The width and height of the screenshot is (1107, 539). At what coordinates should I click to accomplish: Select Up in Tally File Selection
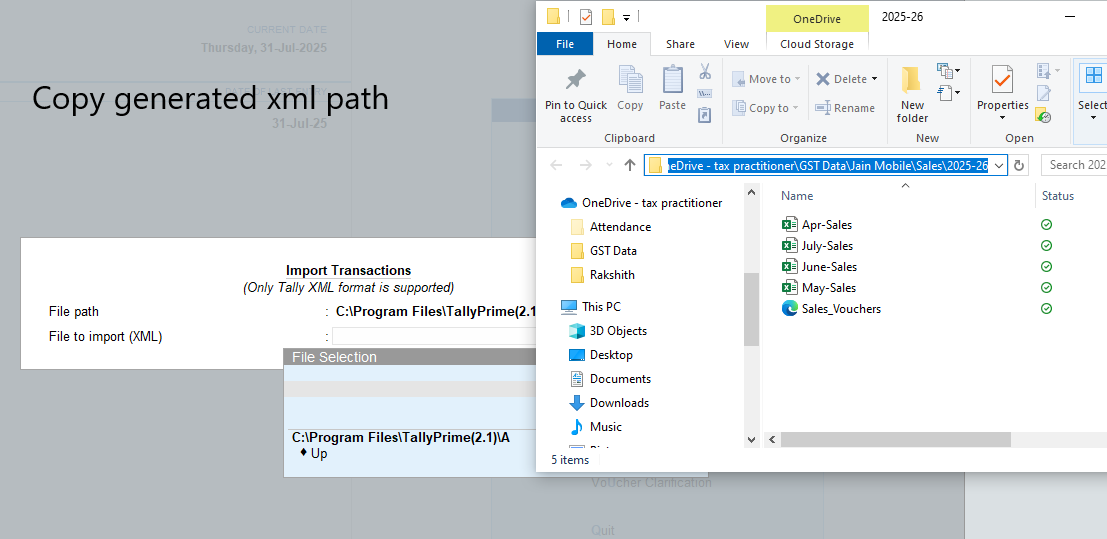pos(318,454)
